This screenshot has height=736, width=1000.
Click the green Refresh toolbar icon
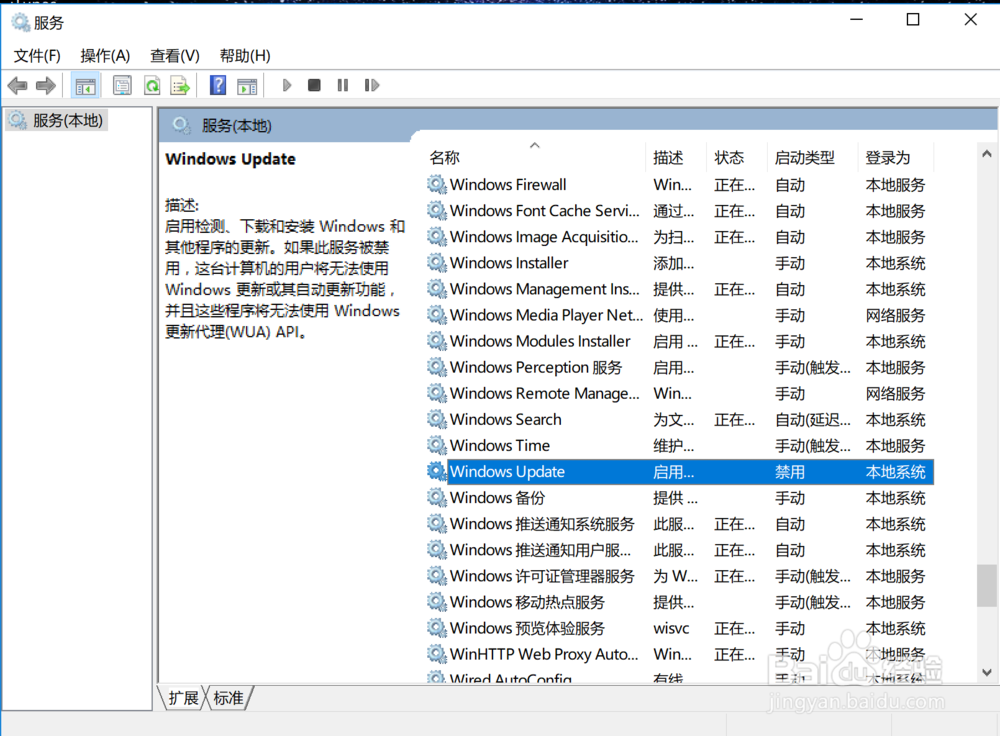[152, 85]
